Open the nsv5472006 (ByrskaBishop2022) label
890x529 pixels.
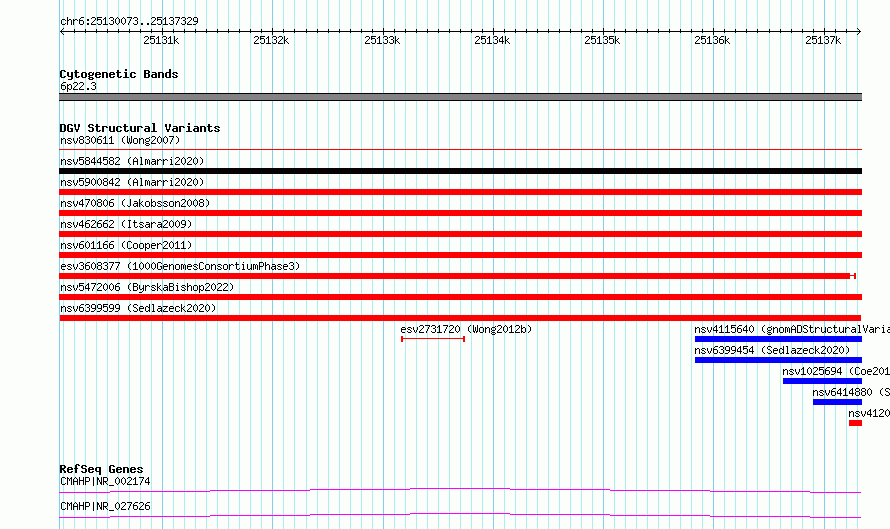click(x=147, y=287)
